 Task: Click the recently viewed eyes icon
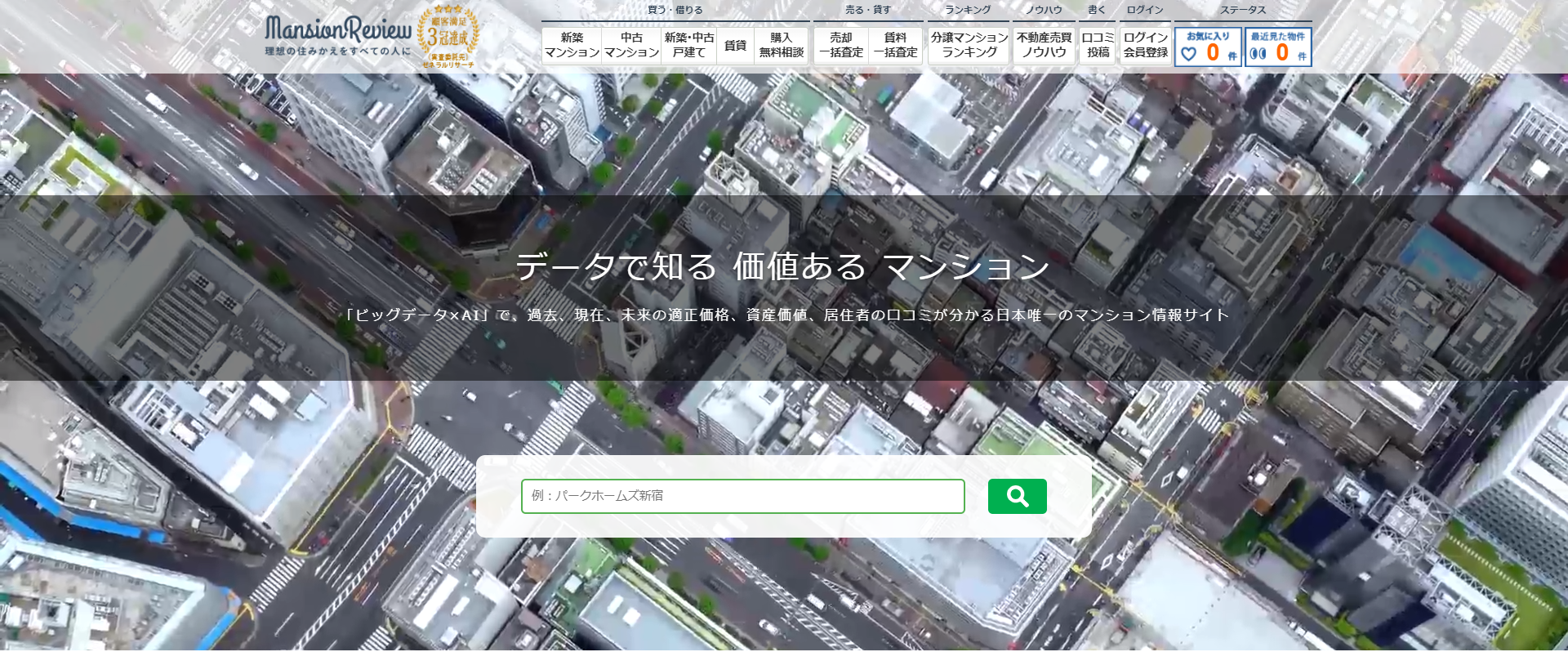point(1258,54)
